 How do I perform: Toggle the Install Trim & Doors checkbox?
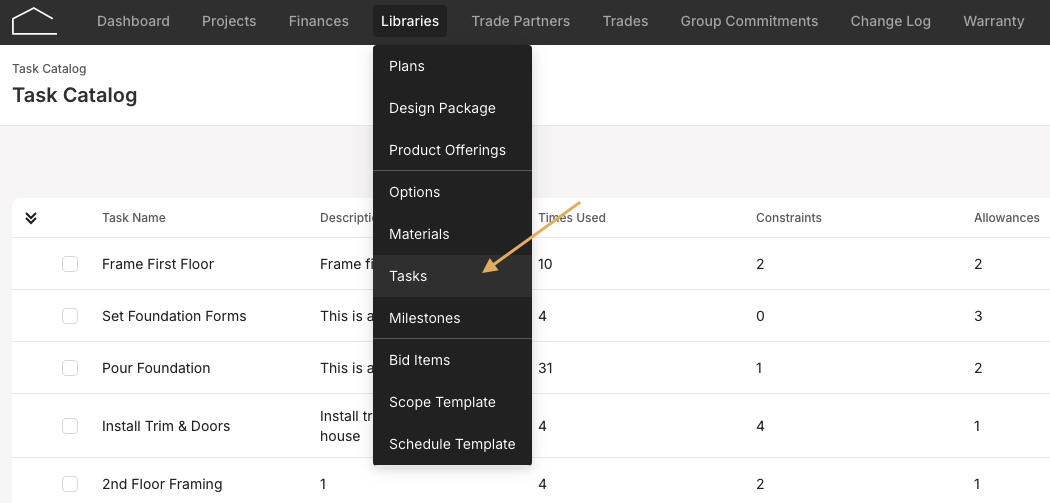pyautogui.click(x=70, y=426)
